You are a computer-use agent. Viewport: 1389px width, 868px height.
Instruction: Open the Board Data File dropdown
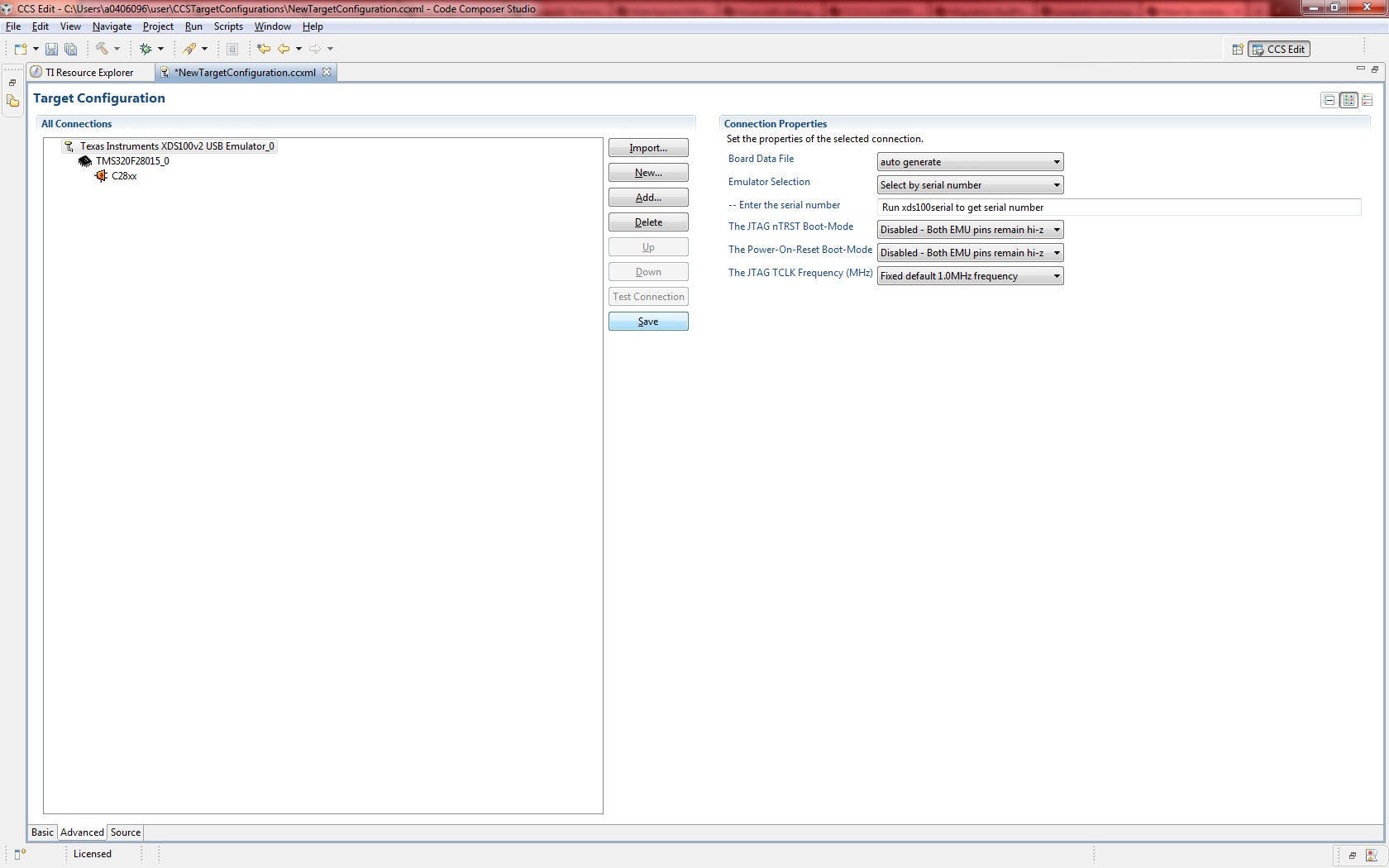(x=1057, y=162)
